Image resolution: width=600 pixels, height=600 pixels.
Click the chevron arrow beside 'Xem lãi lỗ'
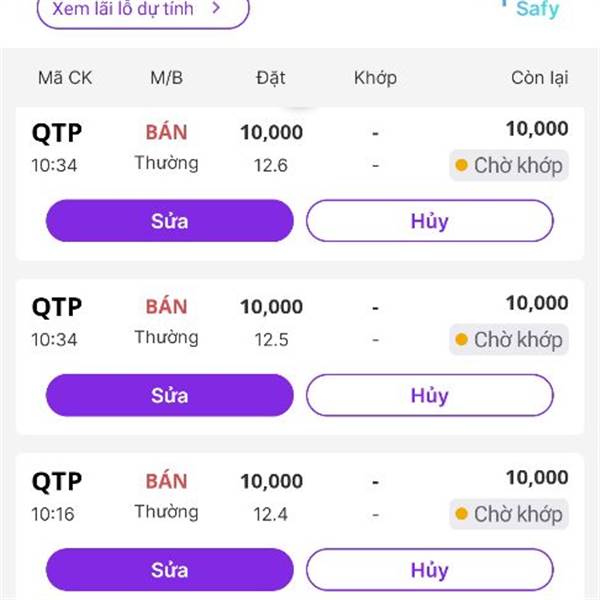tap(215, 9)
